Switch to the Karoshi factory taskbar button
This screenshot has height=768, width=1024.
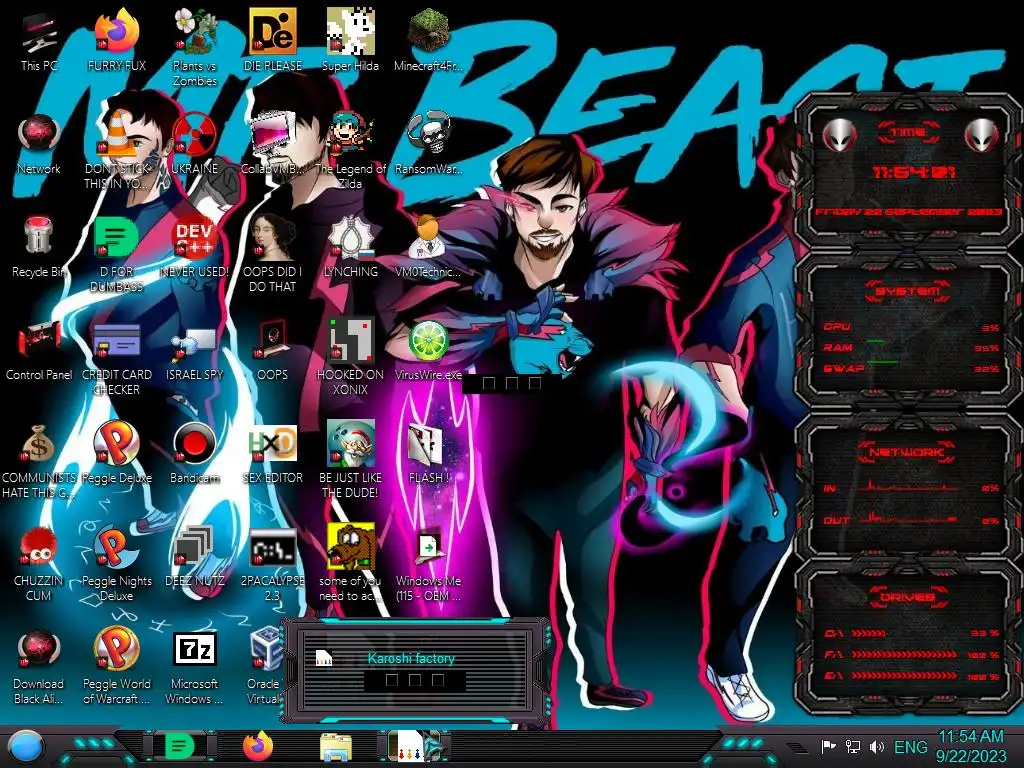[x=414, y=746]
